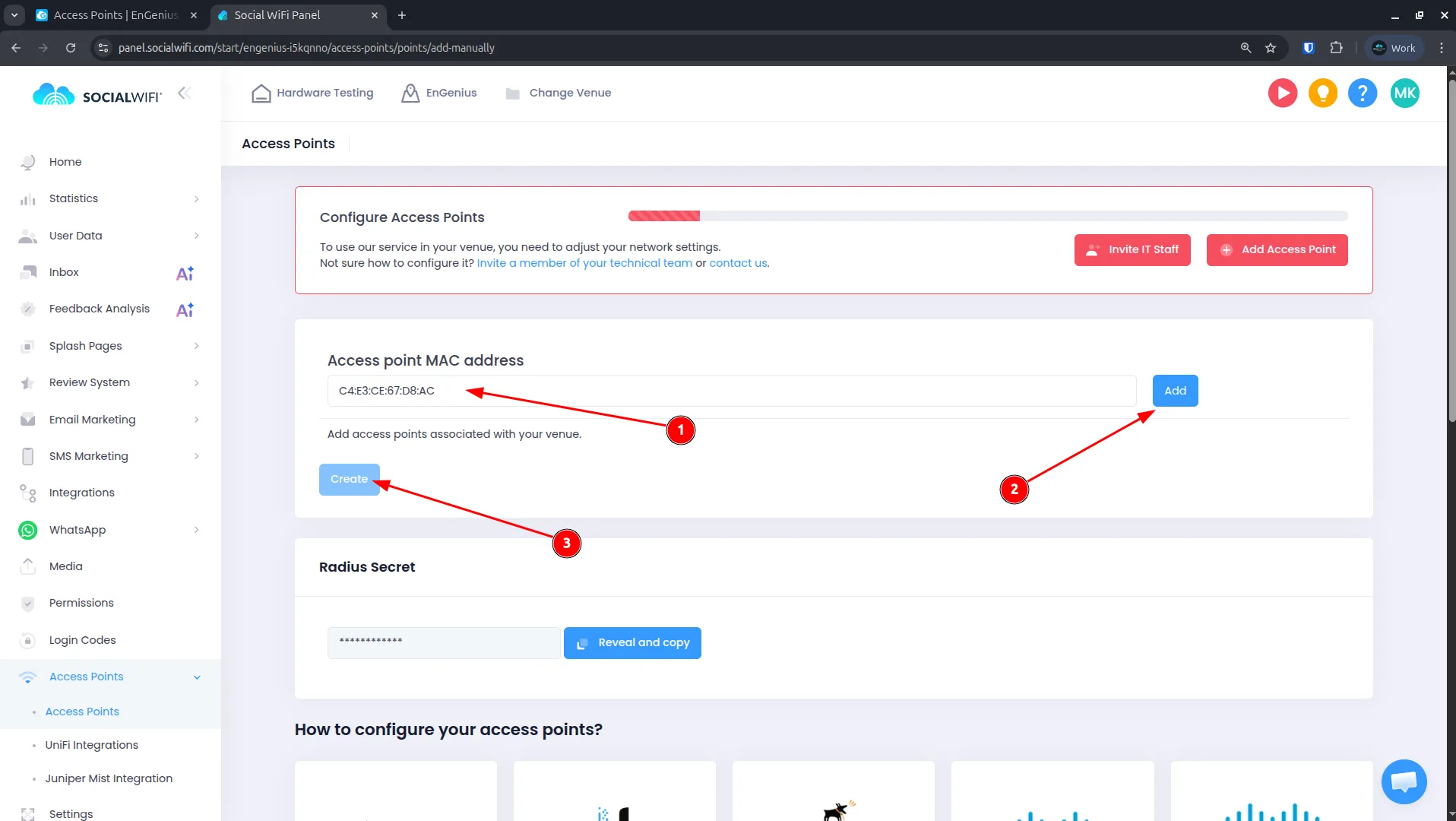Open the blue question mark help icon
Viewport: 1456px width, 821px height.
click(1362, 94)
